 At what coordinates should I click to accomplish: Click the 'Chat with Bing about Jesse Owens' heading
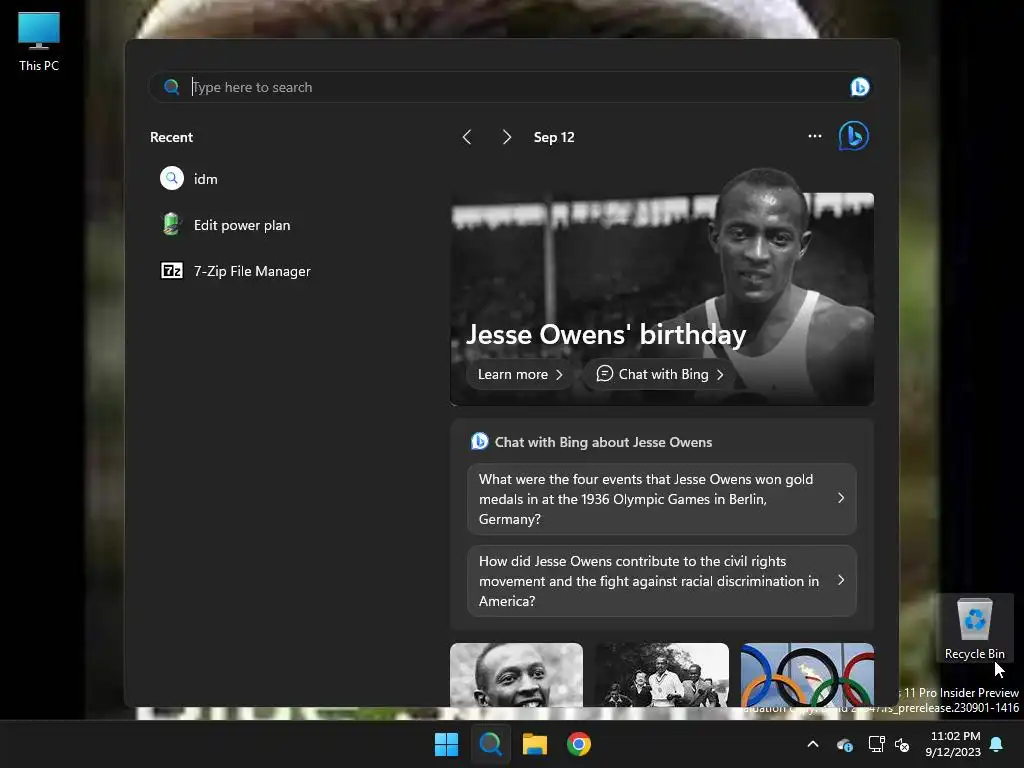point(603,442)
